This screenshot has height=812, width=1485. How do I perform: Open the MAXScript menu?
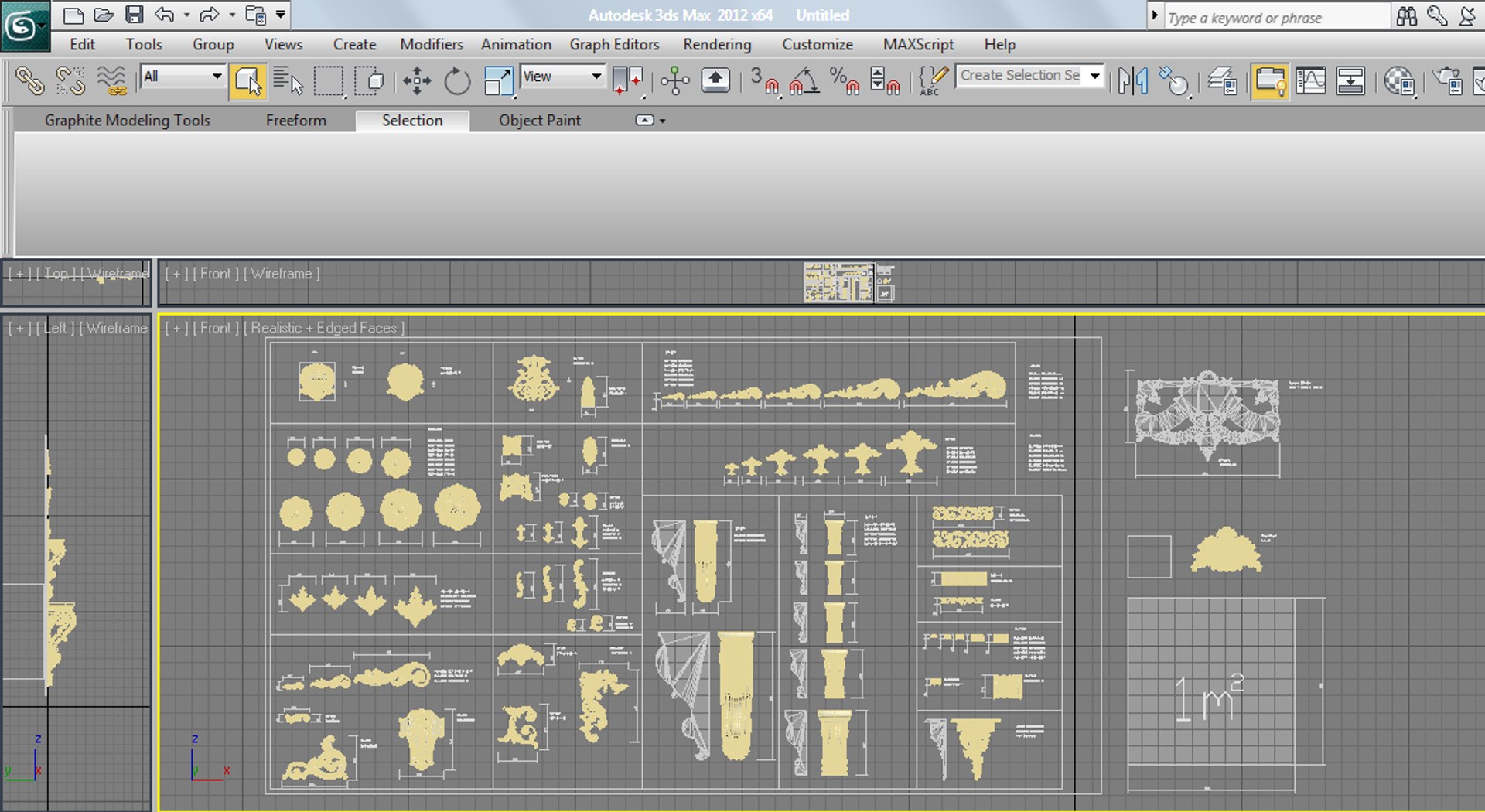tap(918, 44)
